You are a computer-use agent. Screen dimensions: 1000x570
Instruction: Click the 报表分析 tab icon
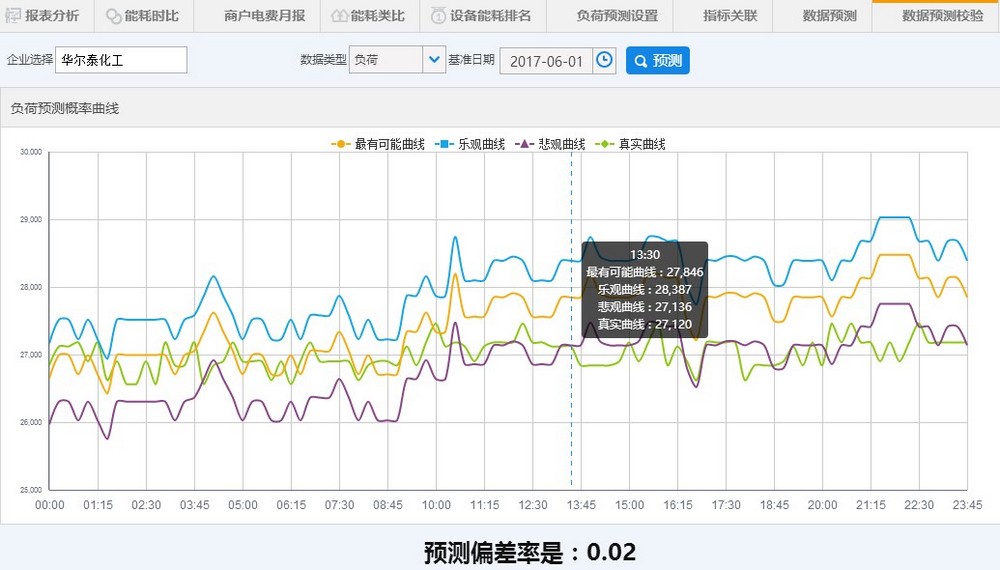click(x=15, y=16)
